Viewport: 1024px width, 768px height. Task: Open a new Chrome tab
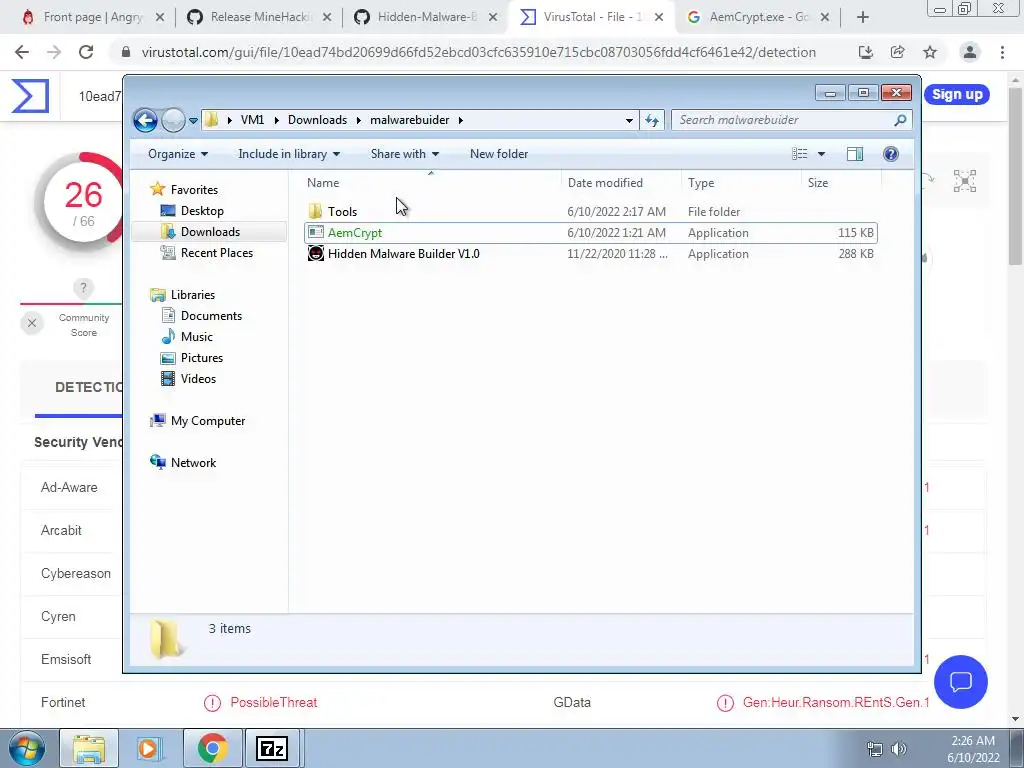coord(863,18)
